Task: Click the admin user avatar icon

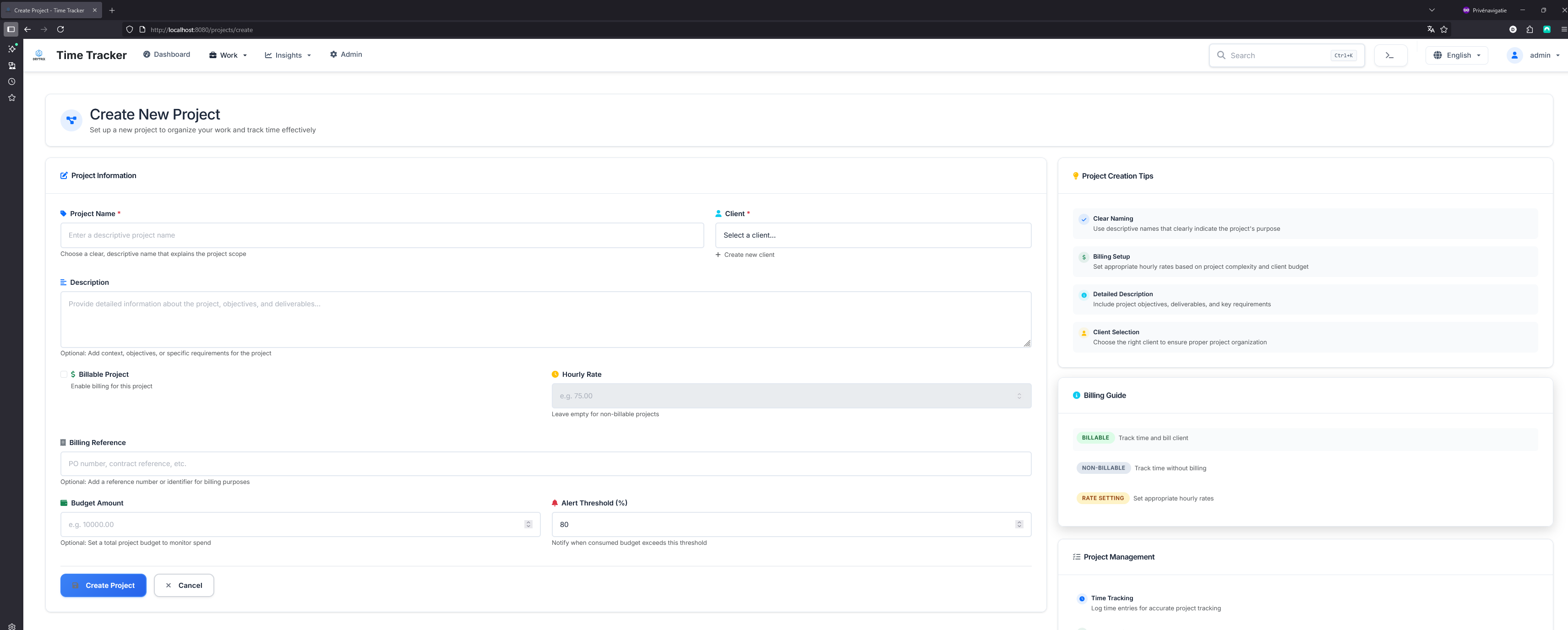Action: 1514,55
